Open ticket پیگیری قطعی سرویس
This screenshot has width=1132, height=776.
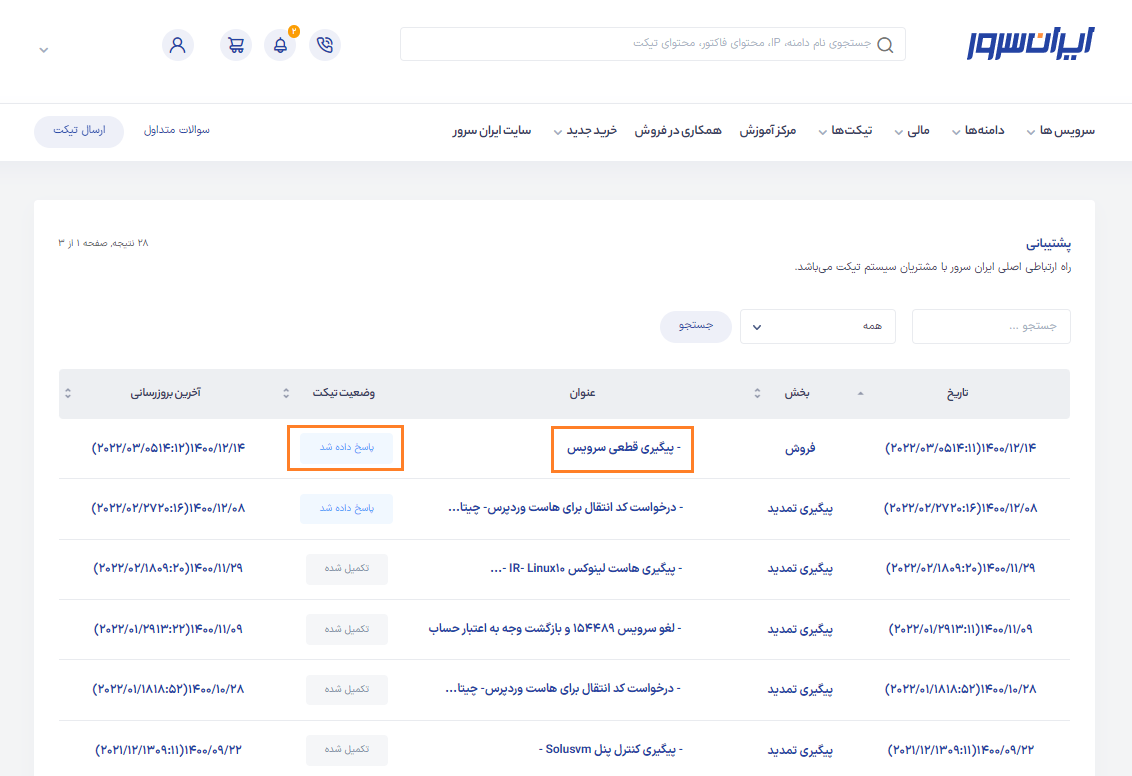[623, 449]
